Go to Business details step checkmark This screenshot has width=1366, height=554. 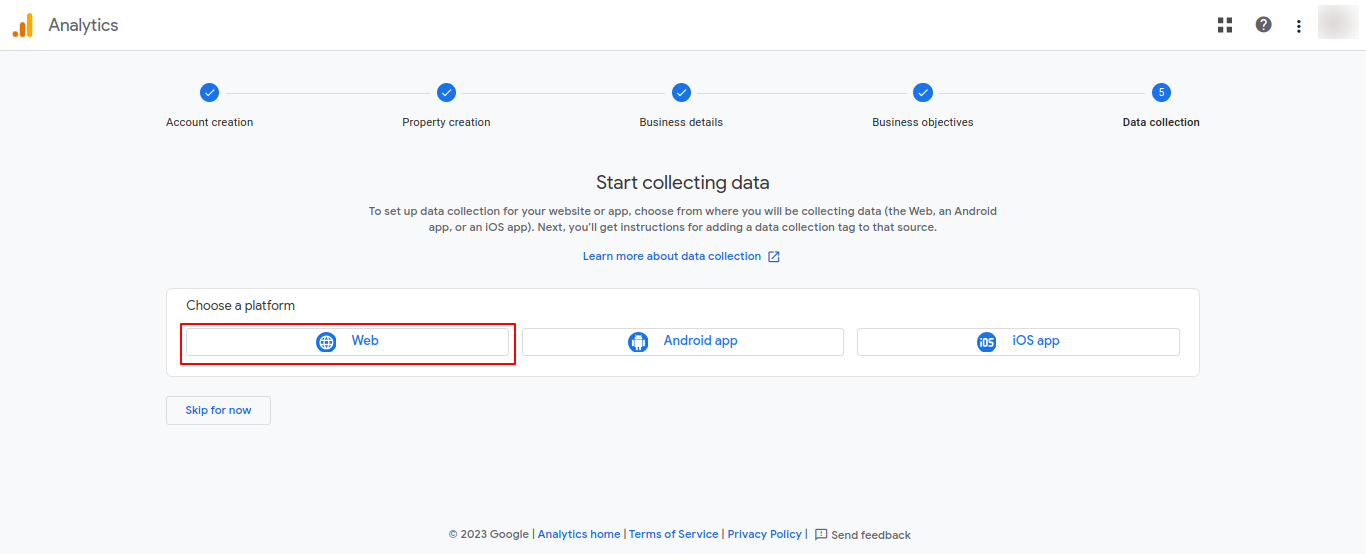[681, 92]
